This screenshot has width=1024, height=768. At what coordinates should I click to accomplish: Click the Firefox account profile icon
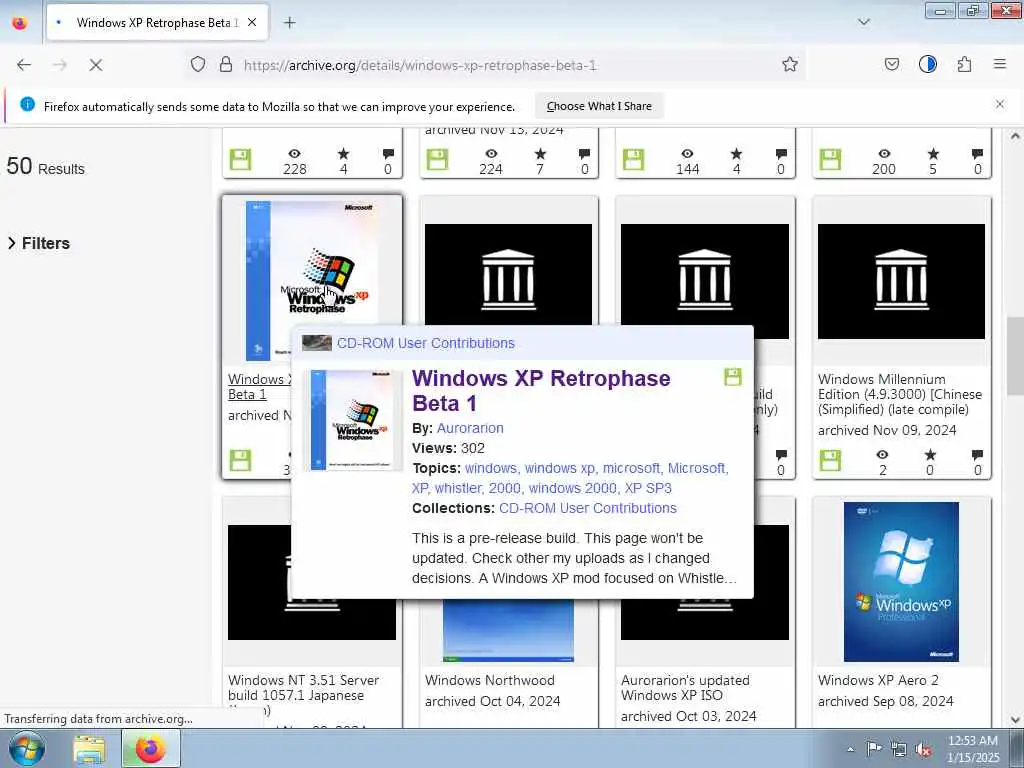928,64
